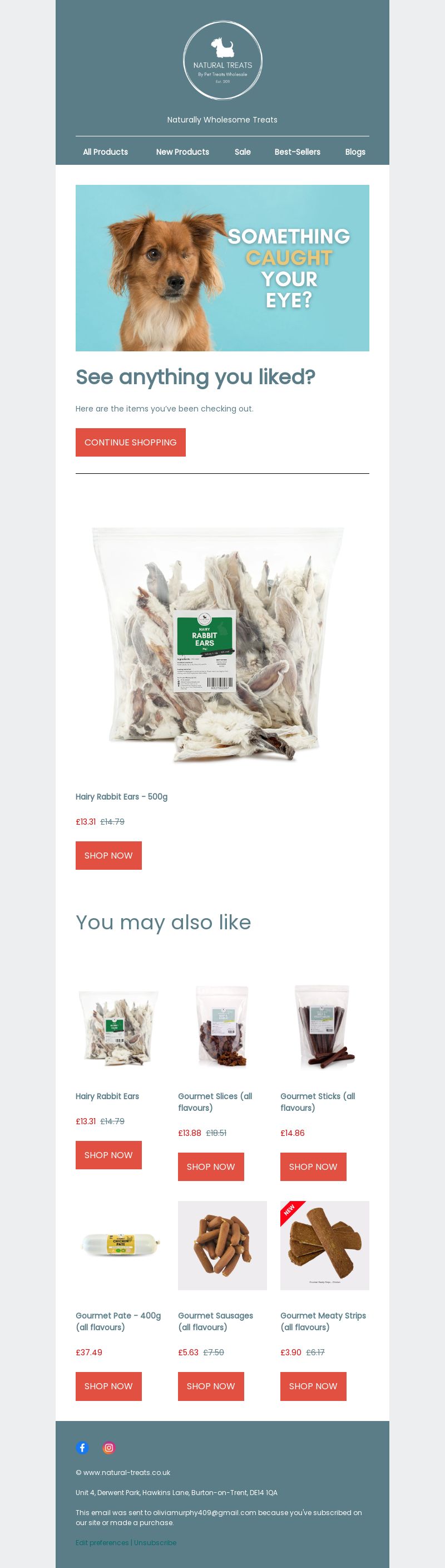
Task: Click Shop Now for Gourmet Sausages
Action: pyautogui.click(x=210, y=1386)
